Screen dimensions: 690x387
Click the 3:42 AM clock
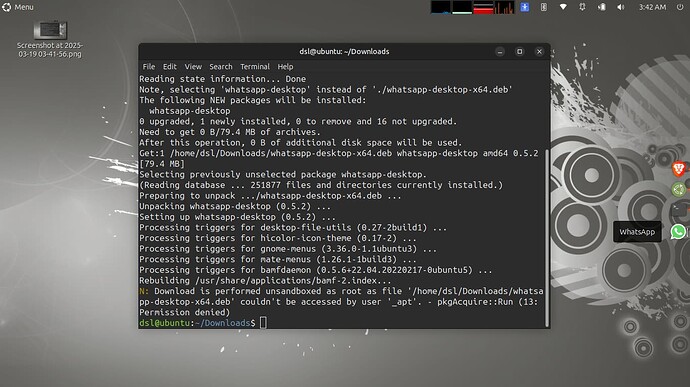652,7
